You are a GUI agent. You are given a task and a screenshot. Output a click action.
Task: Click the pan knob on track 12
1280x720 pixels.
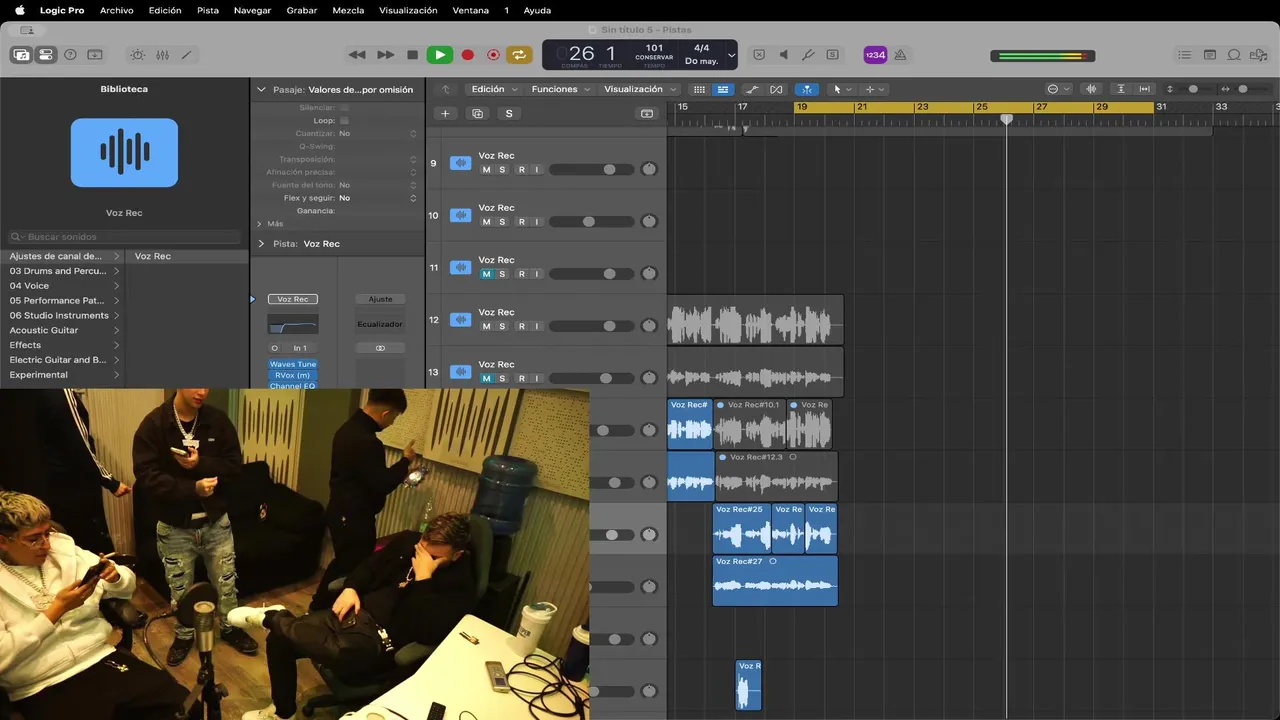(649, 326)
